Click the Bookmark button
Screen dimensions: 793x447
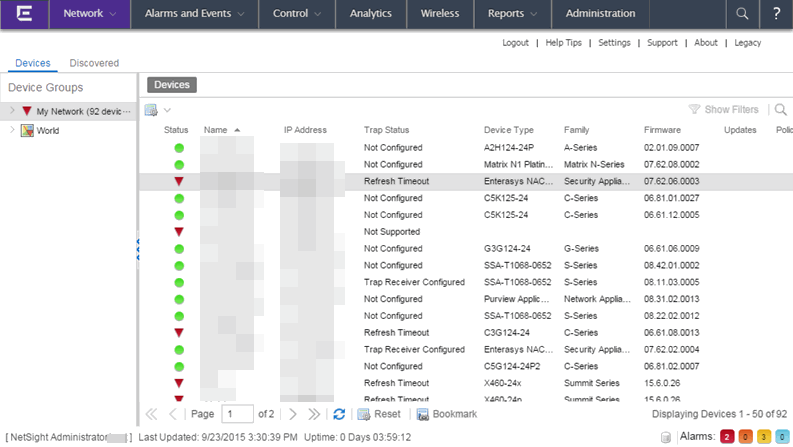click(447, 414)
